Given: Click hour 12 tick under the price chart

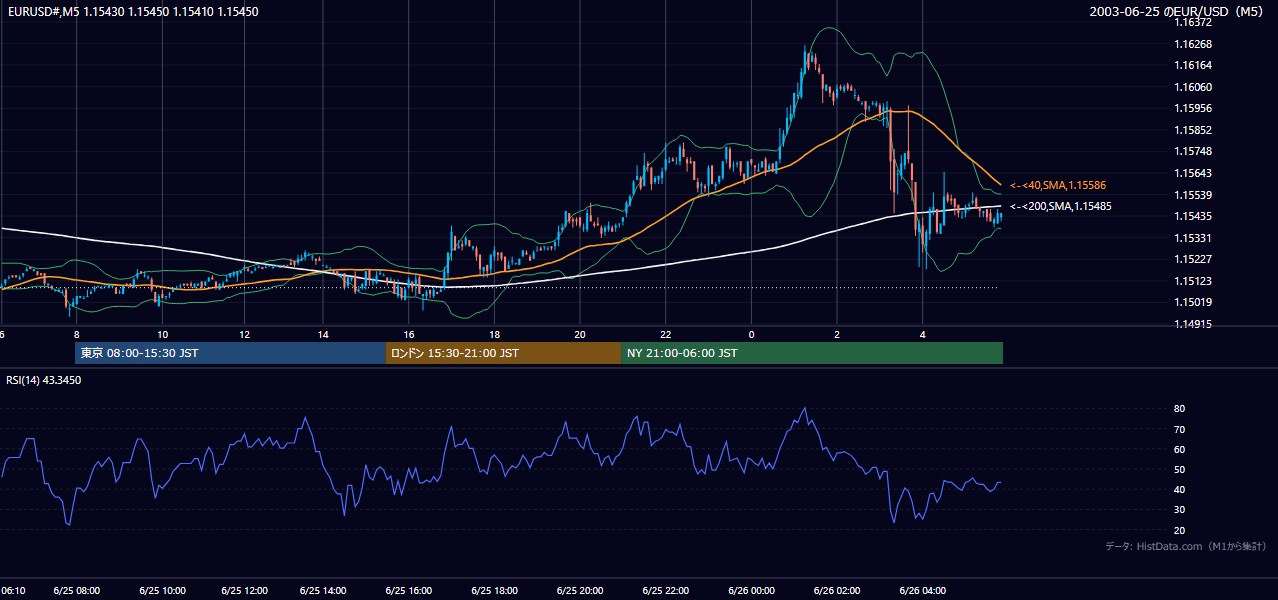Looking at the screenshot, I should [245, 334].
